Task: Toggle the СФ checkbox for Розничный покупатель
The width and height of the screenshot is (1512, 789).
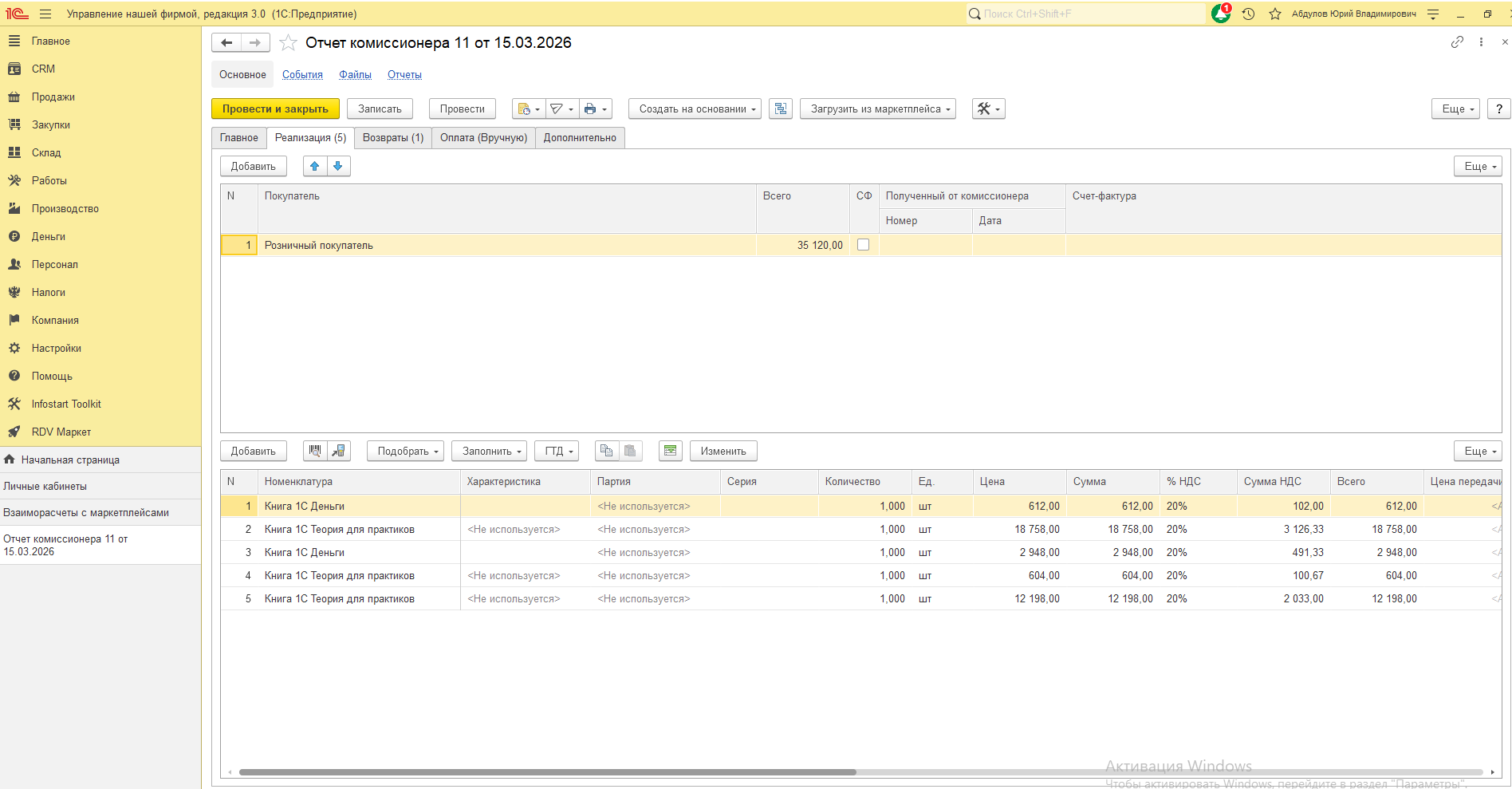Action: point(863,245)
